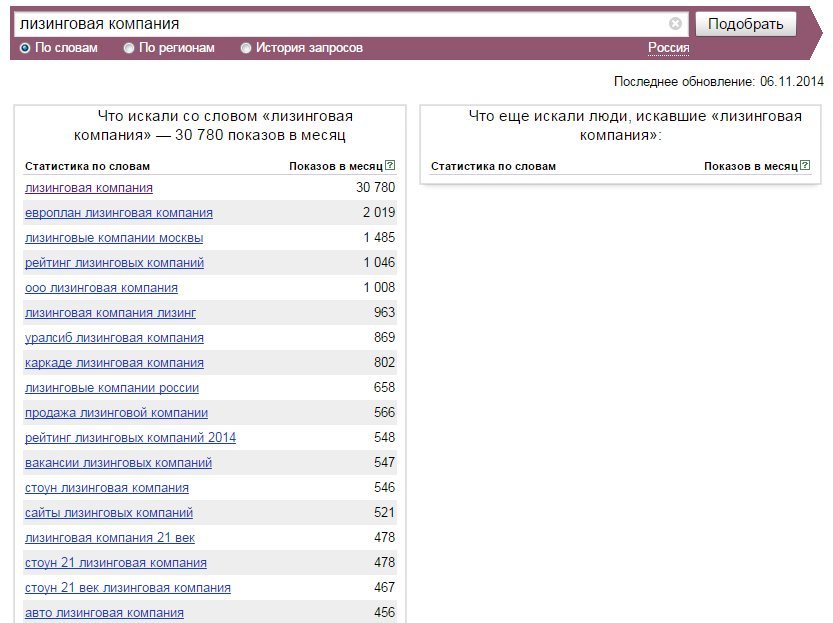Open ооо лизинговая компания link
The height and width of the screenshot is (623, 833).
101,287
